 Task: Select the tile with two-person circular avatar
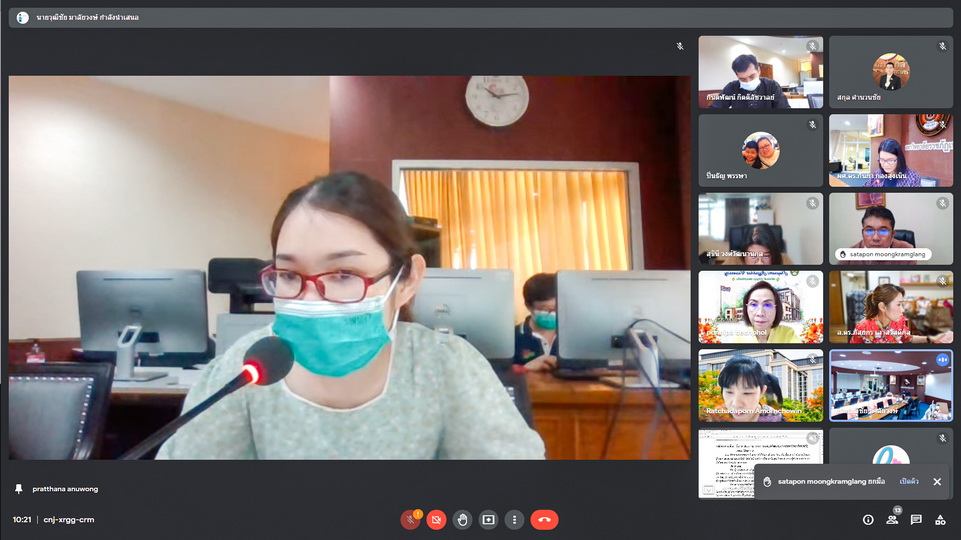pyautogui.click(x=761, y=150)
